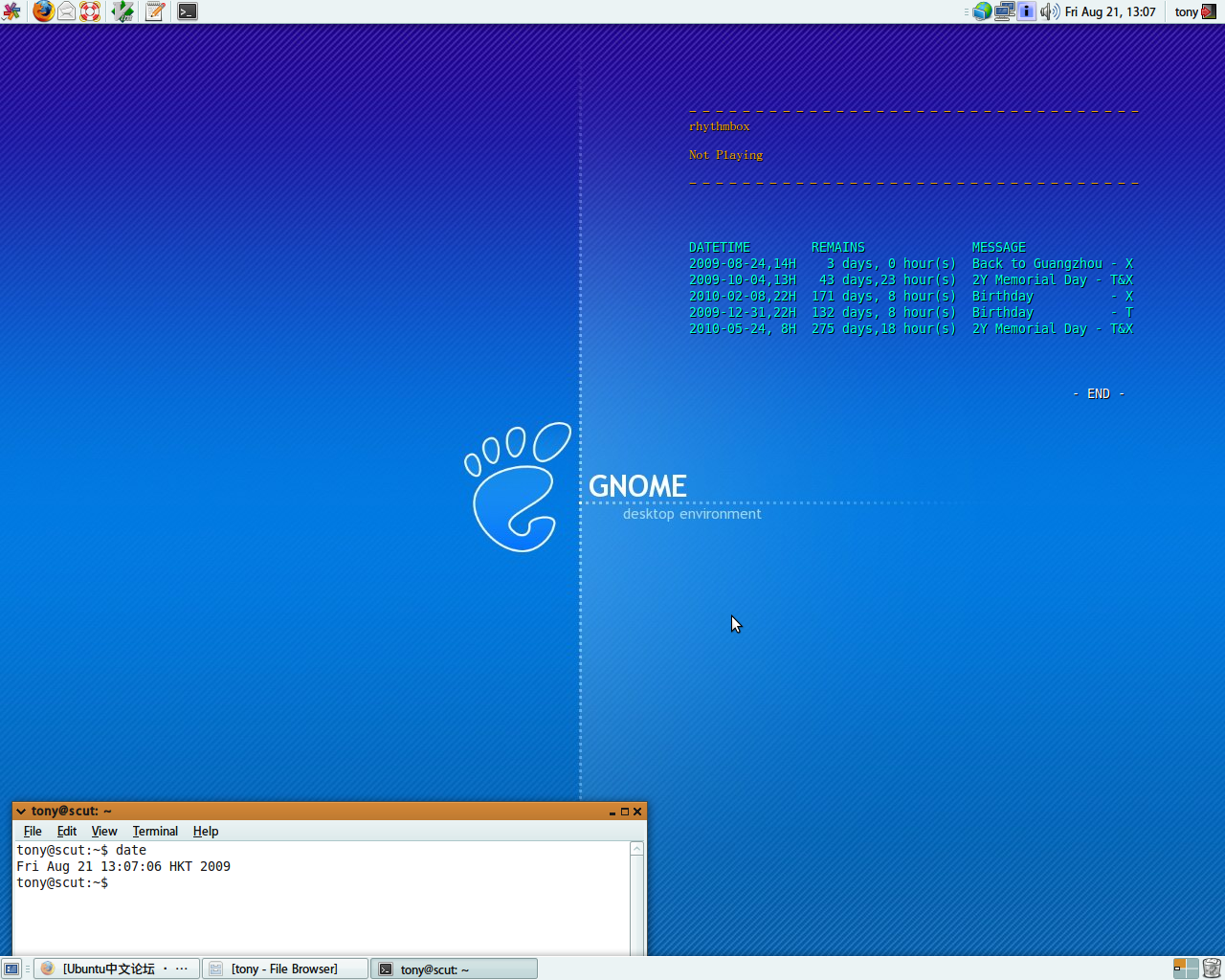Click the '275 days,18 hour(s)' remains entry
Viewport: 1225px width, 980px height.
click(x=884, y=328)
